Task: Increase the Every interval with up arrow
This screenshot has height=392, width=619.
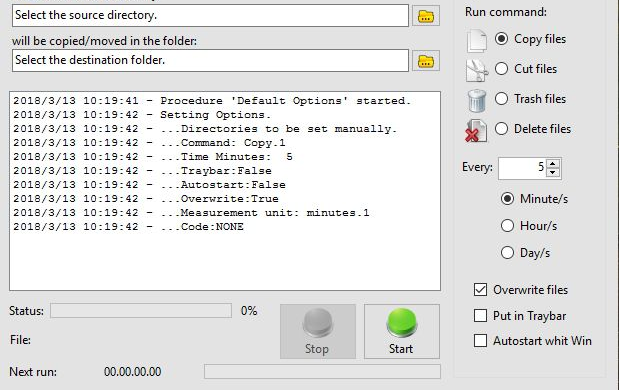Action: [x=553, y=164]
